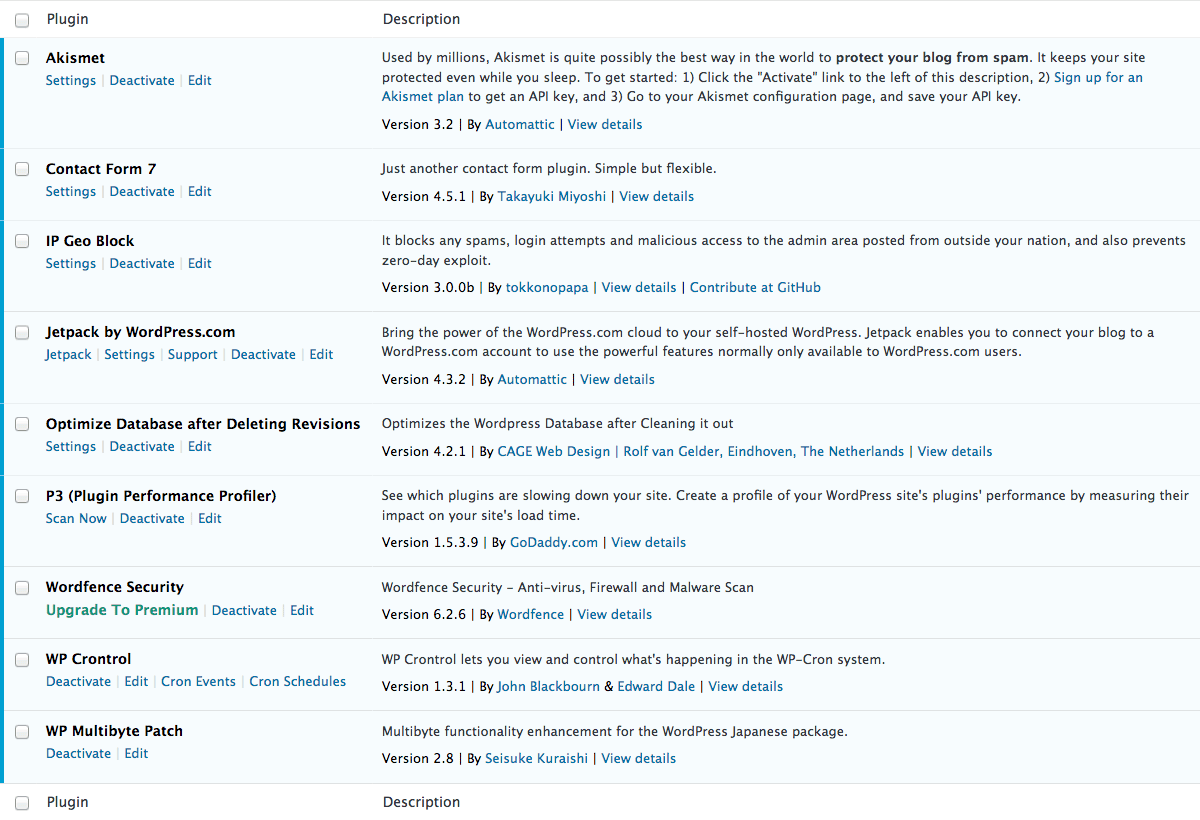Check the Akismet plugin checkbox
This screenshot has width=1200, height=820.
(x=22, y=59)
